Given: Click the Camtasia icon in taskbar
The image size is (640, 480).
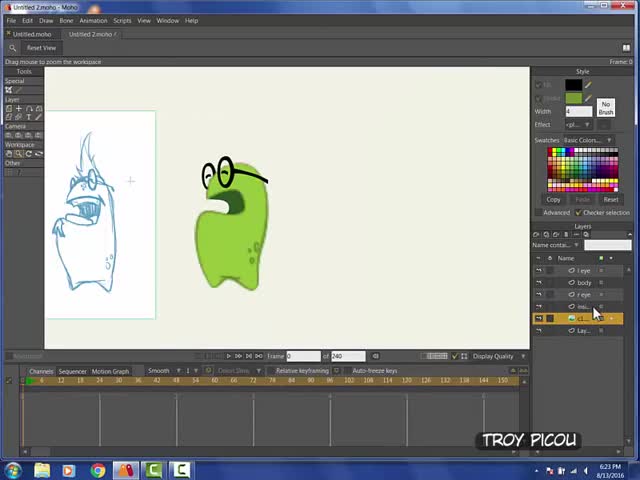Looking at the screenshot, I should tap(154, 470).
